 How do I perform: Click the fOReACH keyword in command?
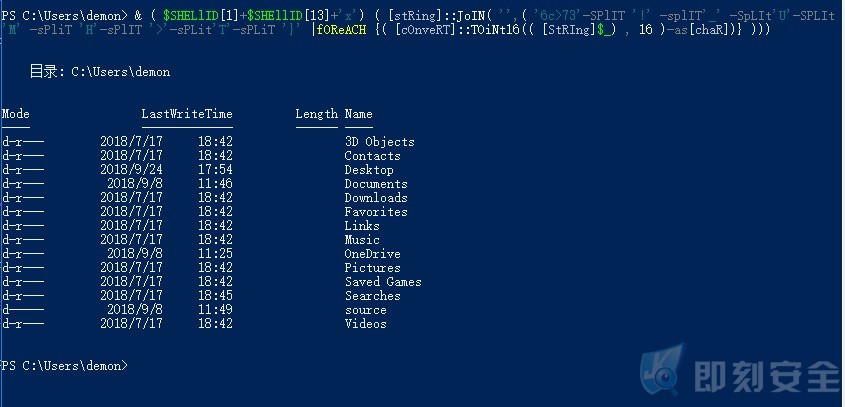tap(341, 30)
